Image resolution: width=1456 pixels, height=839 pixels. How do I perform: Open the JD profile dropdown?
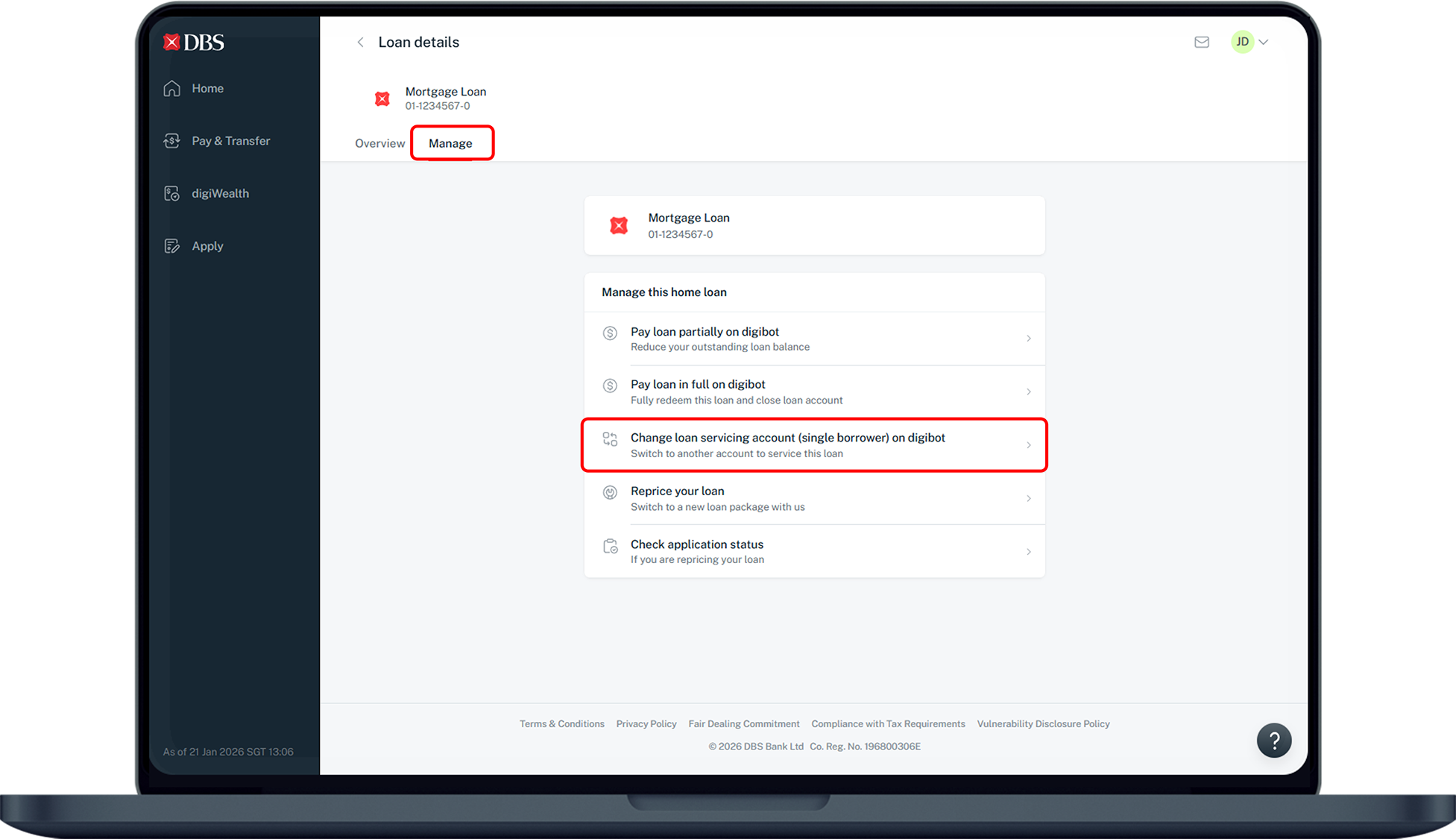click(x=1249, y=42)
